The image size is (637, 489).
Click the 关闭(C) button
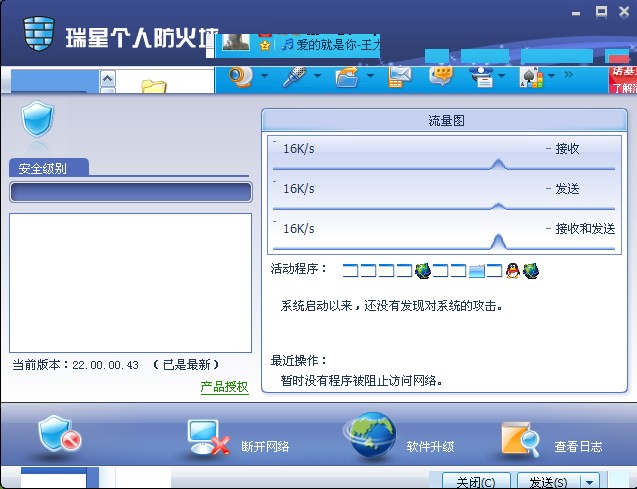click(x=476, y=482)
